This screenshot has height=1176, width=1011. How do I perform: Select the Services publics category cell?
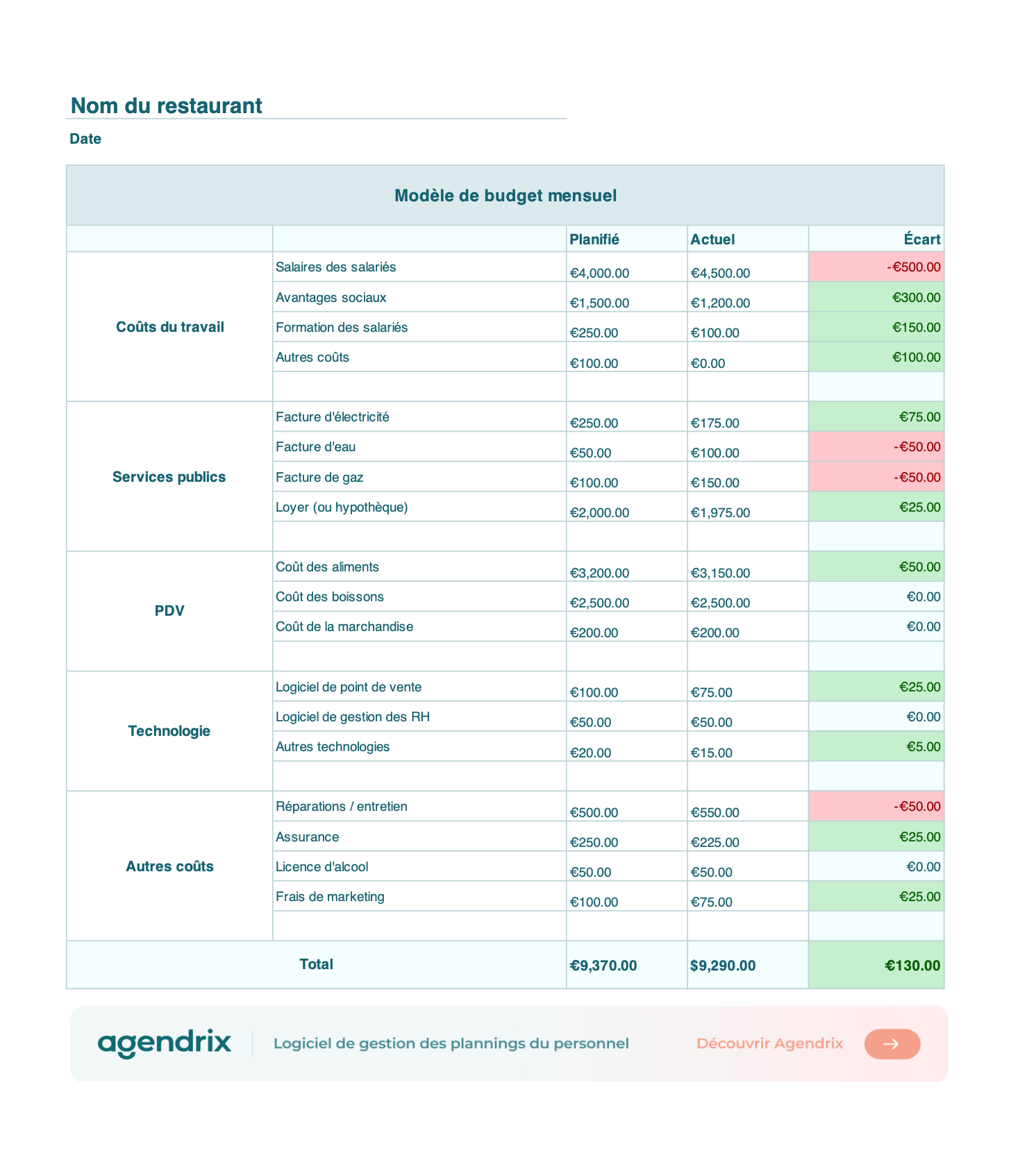click(x=170, y=477)
